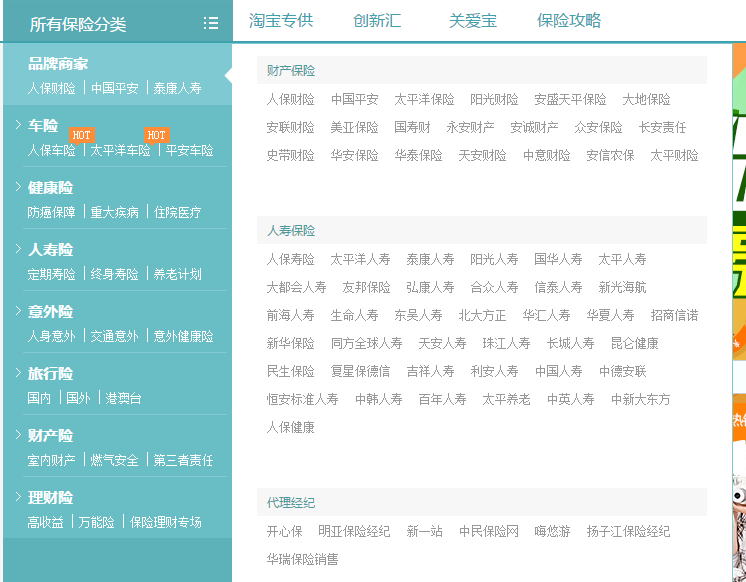The height and width of the screenshot is (582, 746).
Task: Select 重大疾病 under 健康险
Action: (115, 212)
